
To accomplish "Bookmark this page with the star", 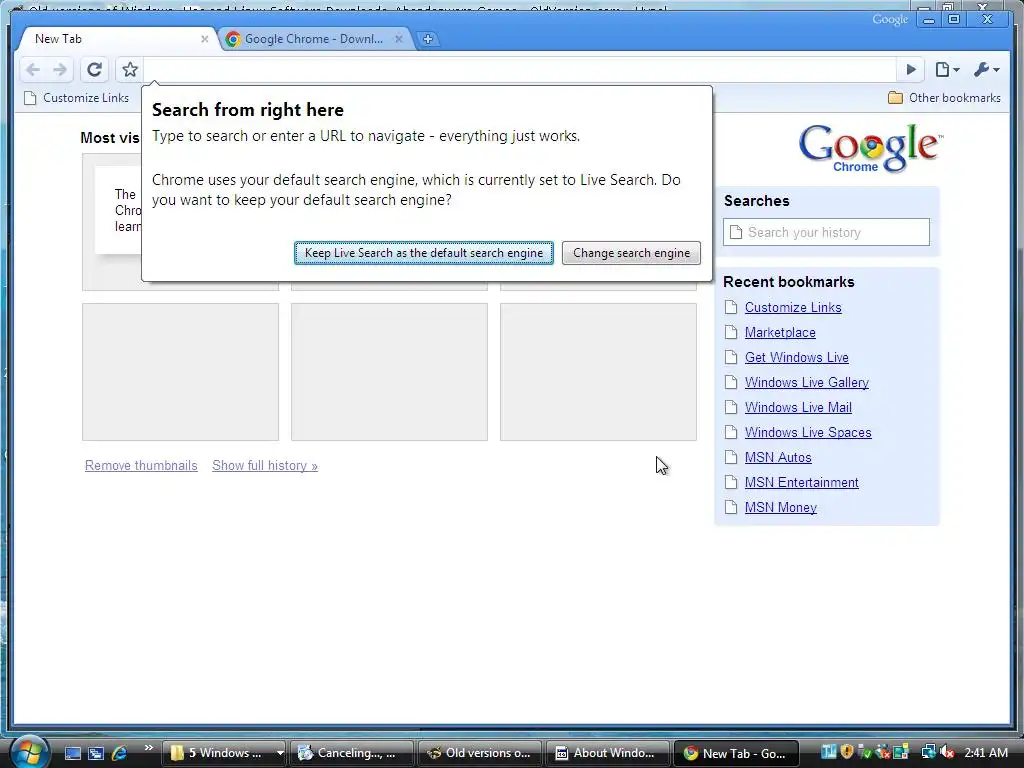I will (129, 69).
